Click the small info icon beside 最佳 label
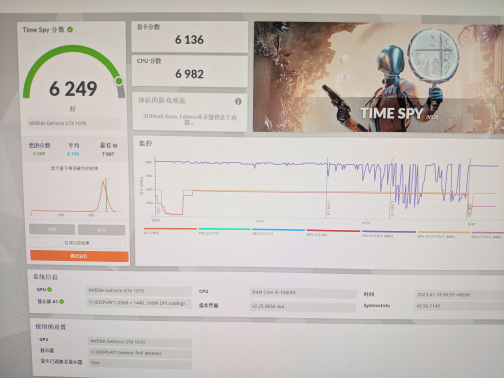The width and height of the screenshot is (504, 378). pyautogui.click(x=115, y=146)
